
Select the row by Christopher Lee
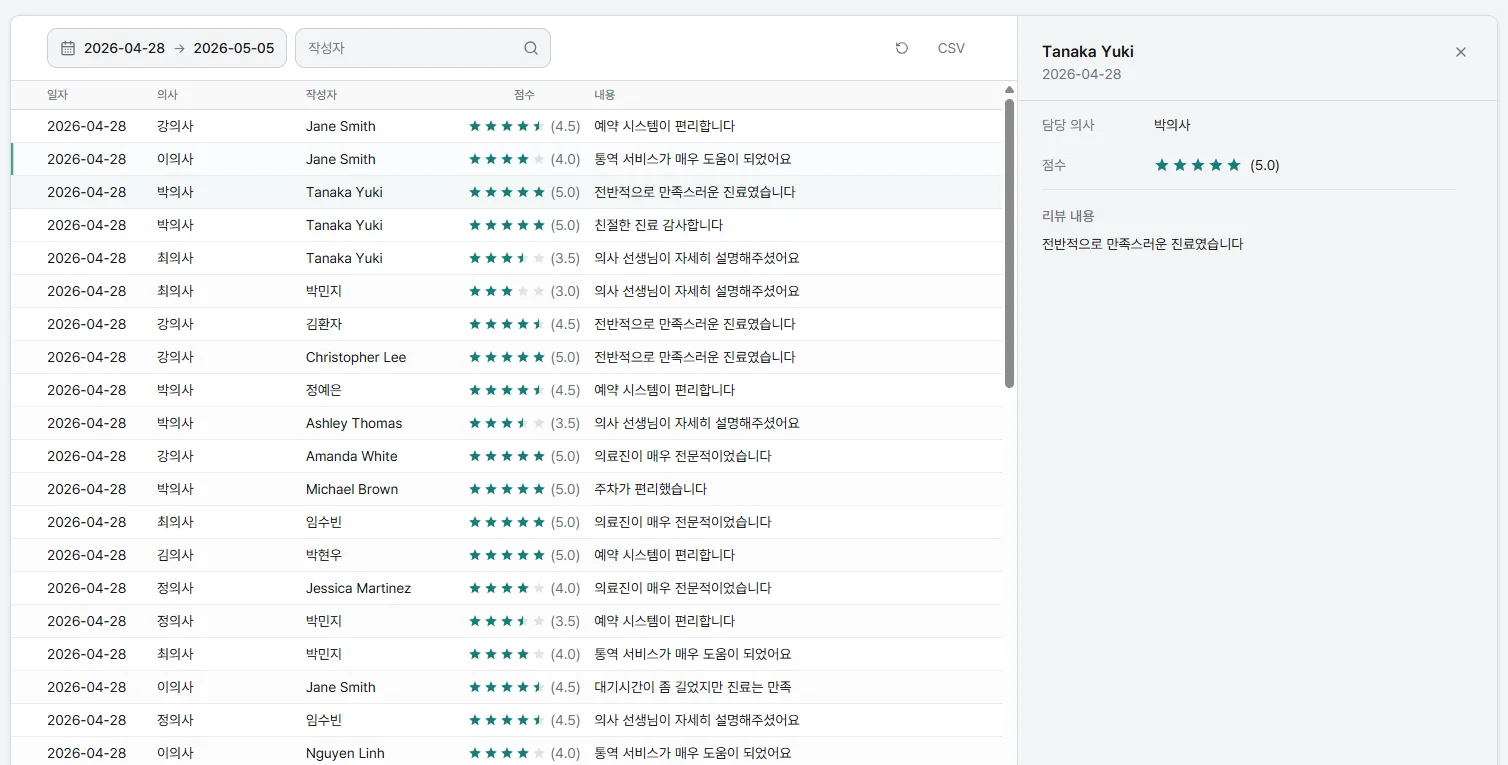[x=506, y=357]
